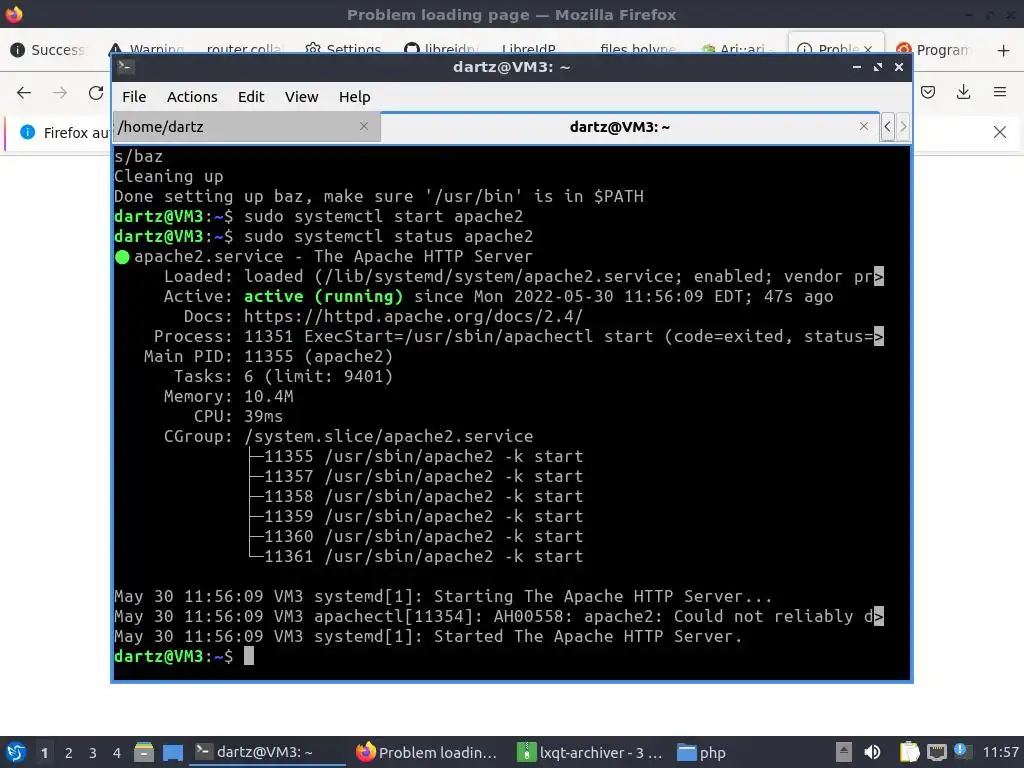Click the terminal command prompt line
The image size is (1024, 768).
(184, 656)
